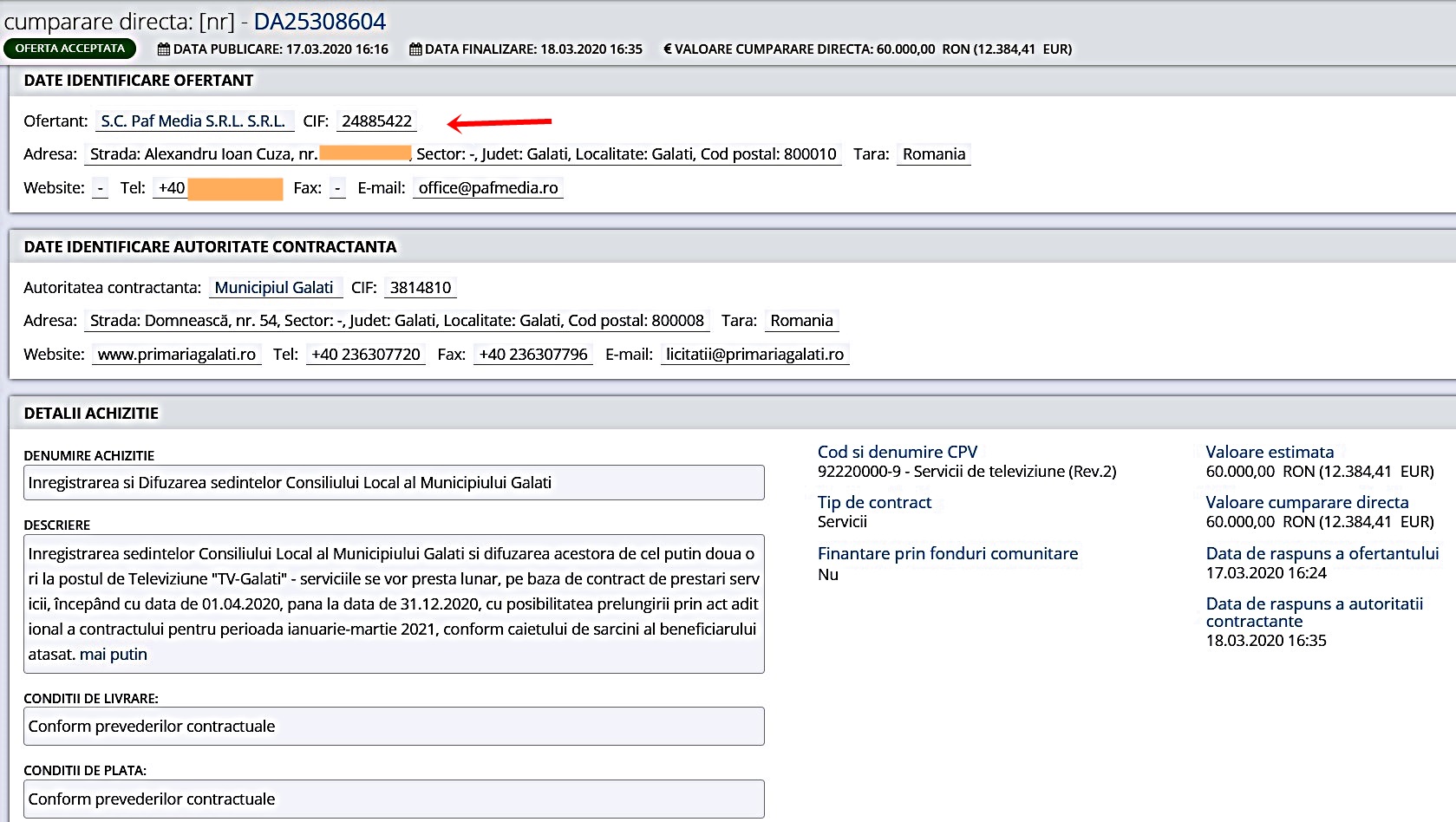
Task: Open the S.C. Paf Media S.R.L. supplier link
Action: [x=193, y=121]
